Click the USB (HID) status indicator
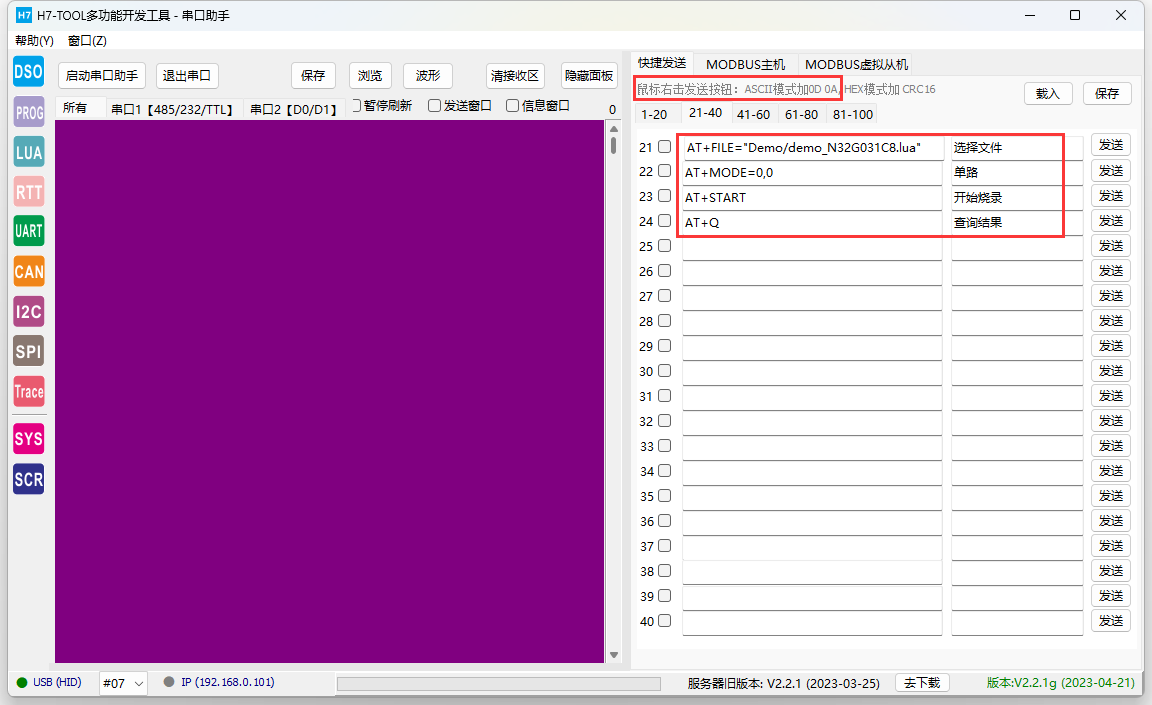Image resolution: width=1152 pixels, height=705 pixels. (49, 682)
